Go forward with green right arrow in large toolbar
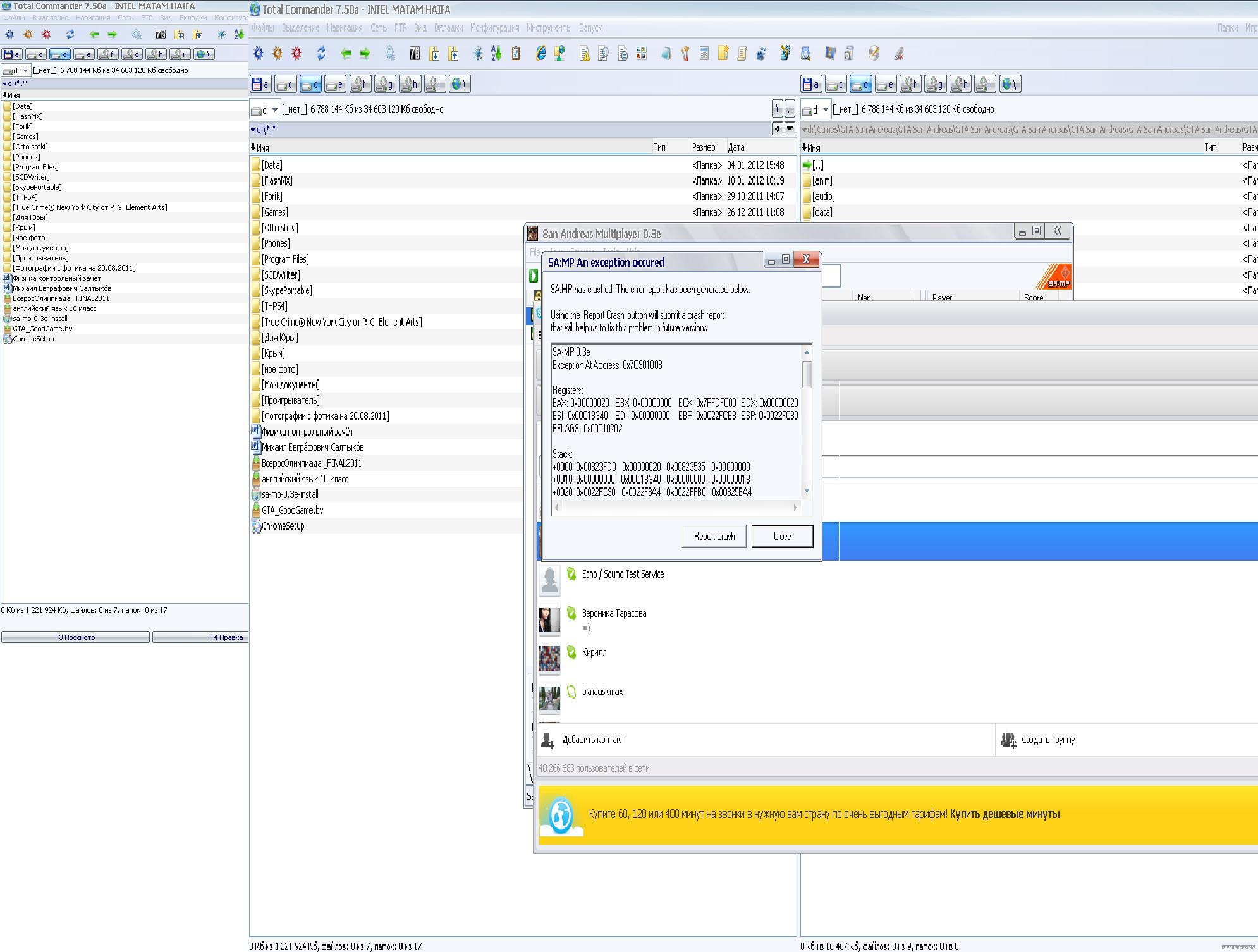Screen dimensions: 1258x952 pyautogui.click(x=365, y=54)
